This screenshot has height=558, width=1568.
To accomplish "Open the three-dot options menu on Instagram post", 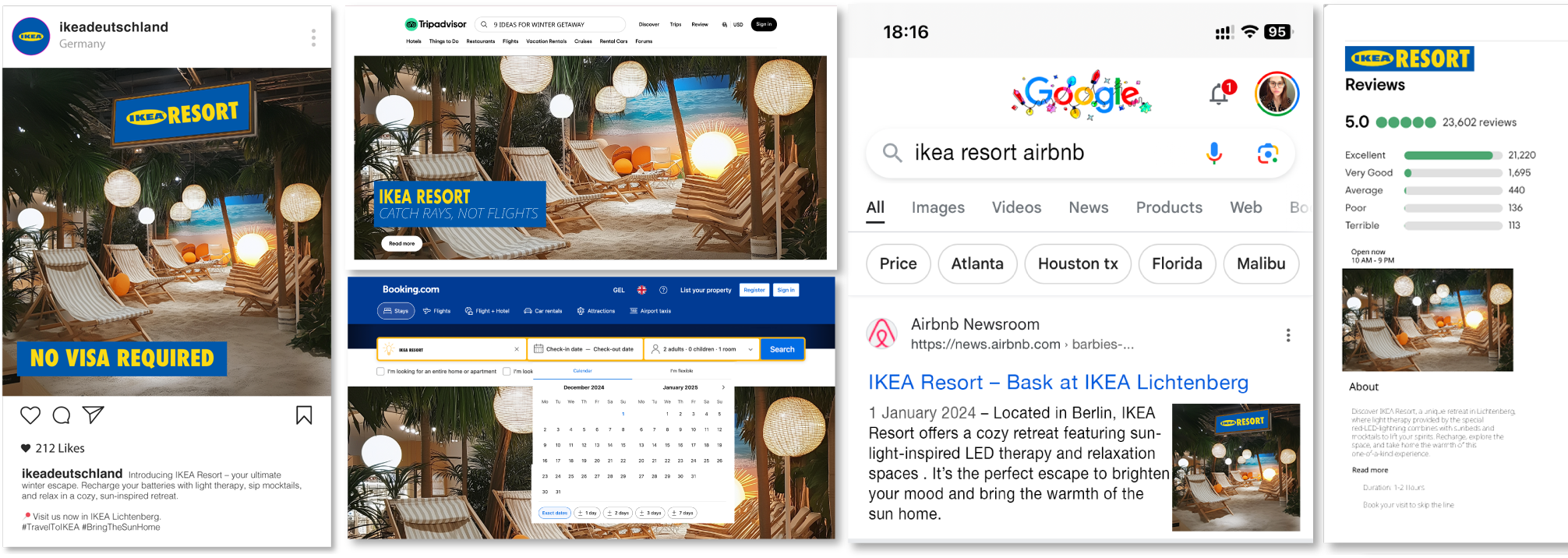I will click(x=313, y=37).
